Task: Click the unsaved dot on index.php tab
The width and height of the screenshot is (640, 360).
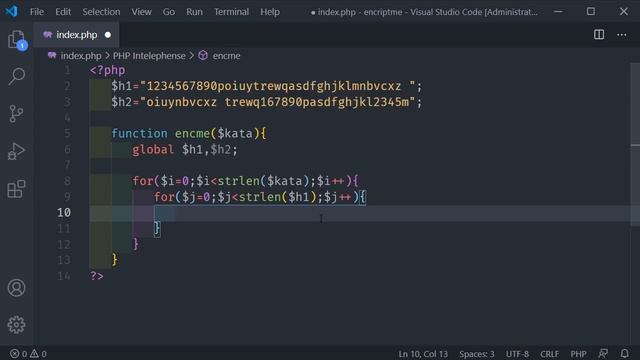Action: [108, 35]
